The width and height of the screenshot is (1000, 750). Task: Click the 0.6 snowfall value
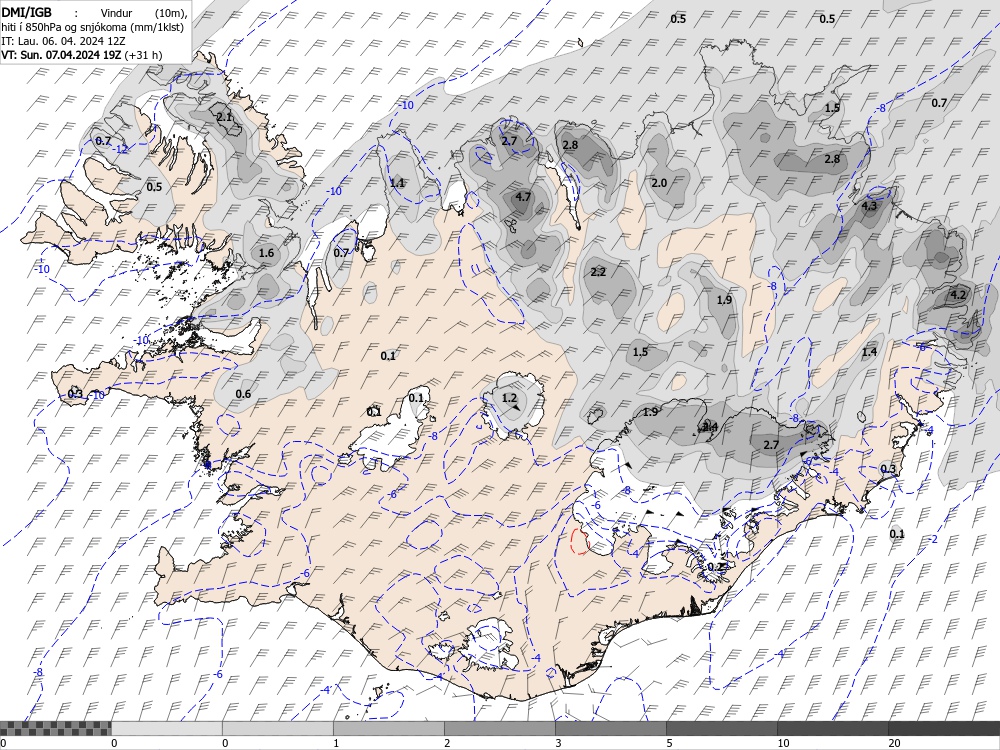tap(243, 394)
